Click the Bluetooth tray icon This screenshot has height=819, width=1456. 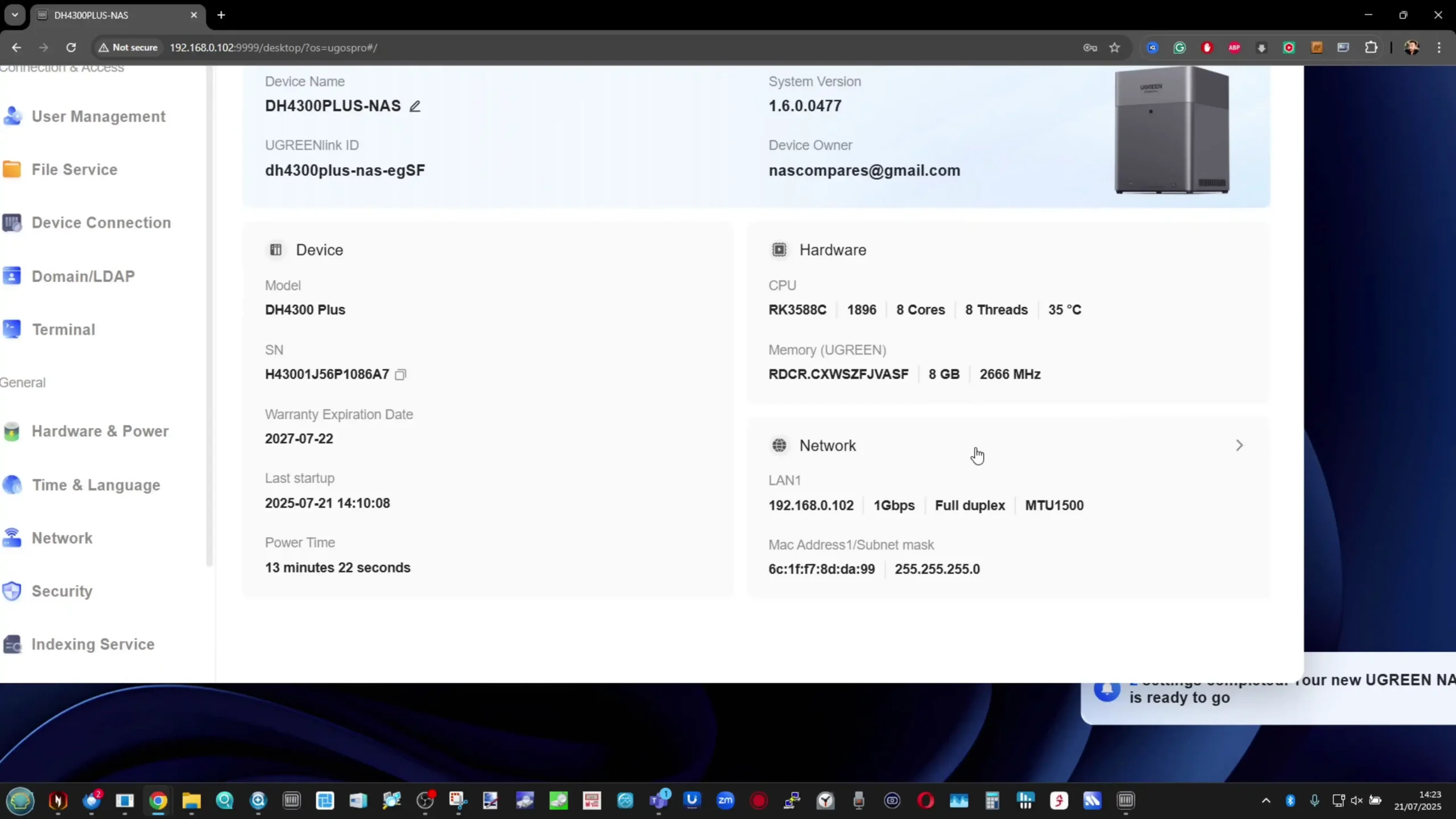tap(1290, 801)
